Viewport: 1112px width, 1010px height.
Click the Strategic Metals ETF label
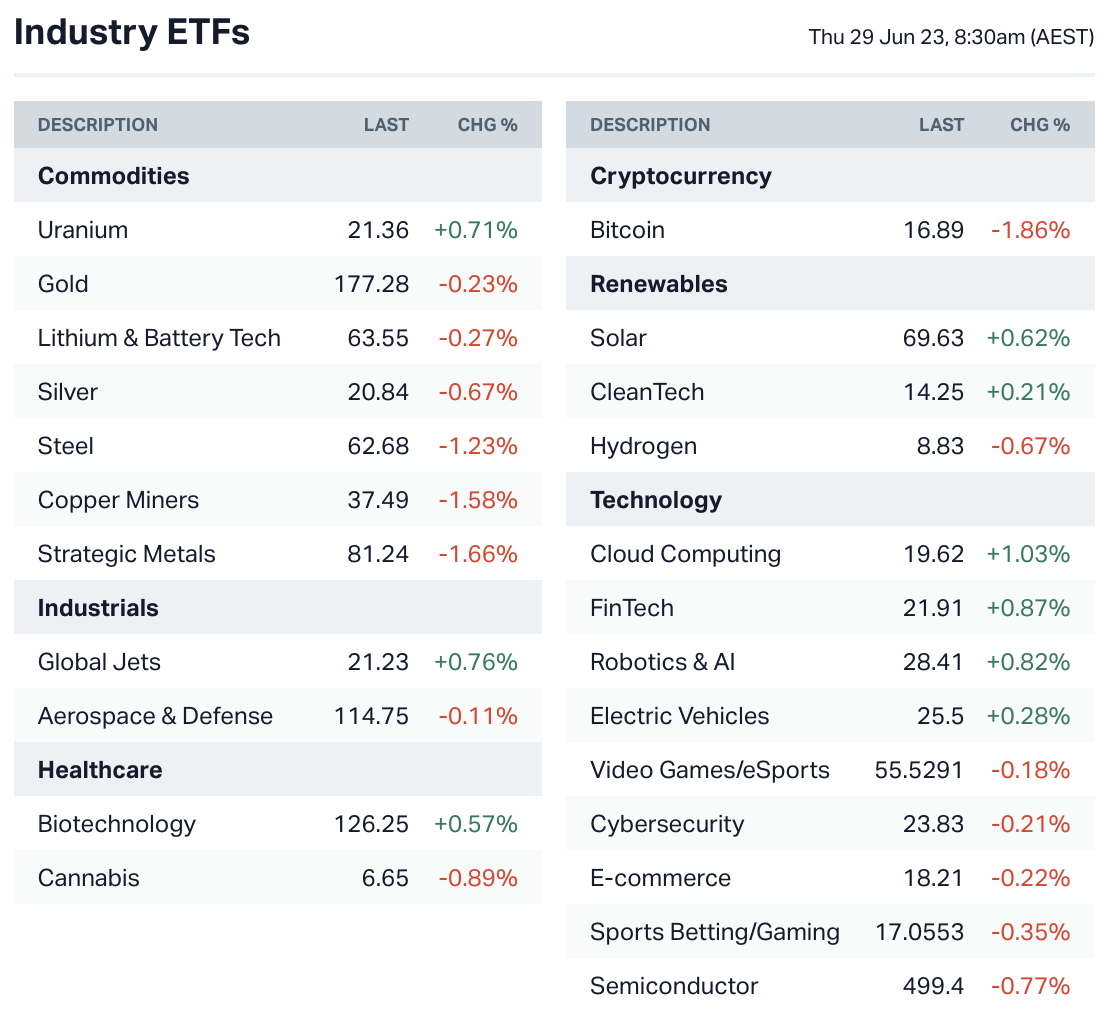pyautogui.click(x=126, y=554)
